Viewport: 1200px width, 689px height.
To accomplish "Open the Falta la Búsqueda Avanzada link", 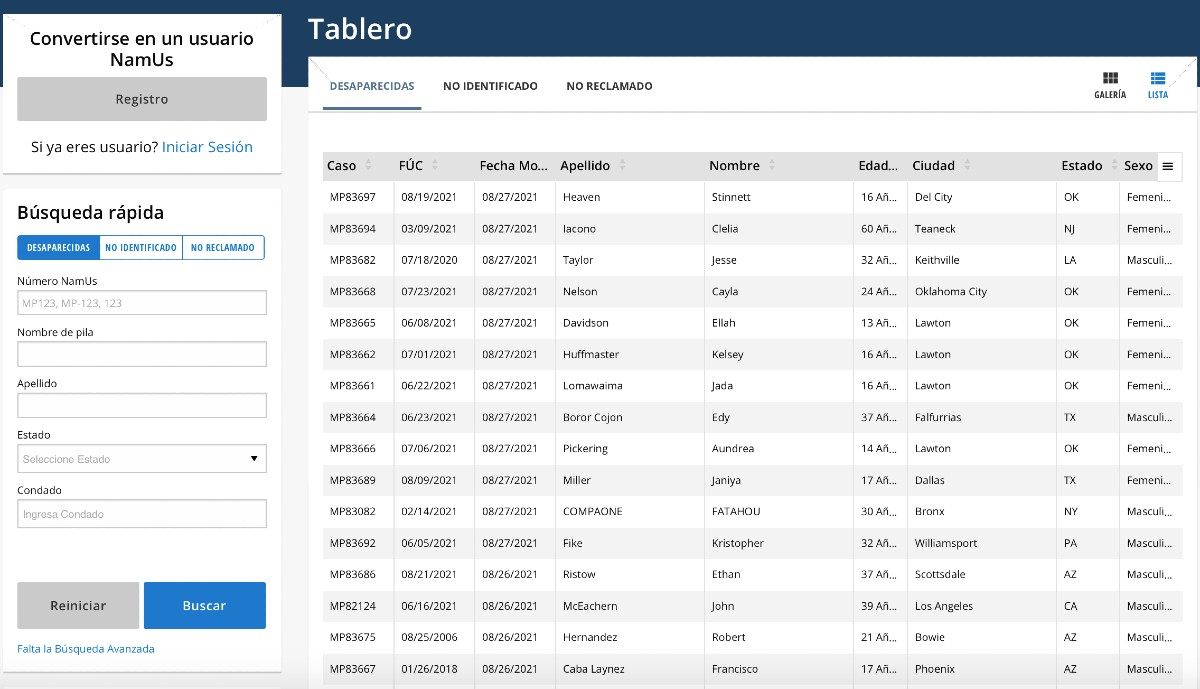I will pyautogui.click(x=86, y=649).
